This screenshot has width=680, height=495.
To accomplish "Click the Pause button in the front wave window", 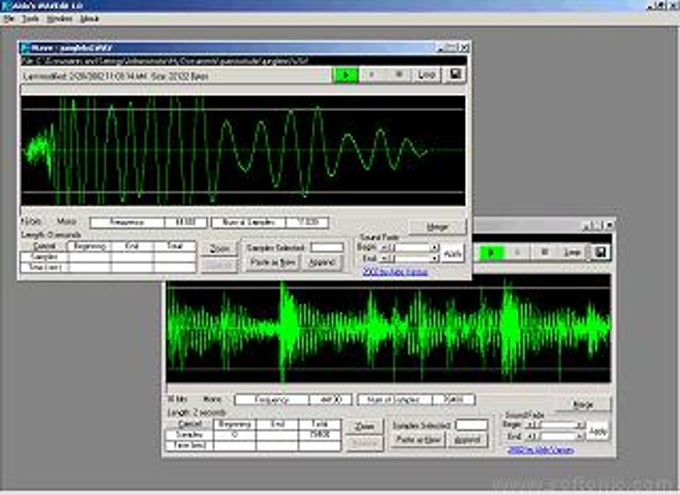I will (372, 74).
